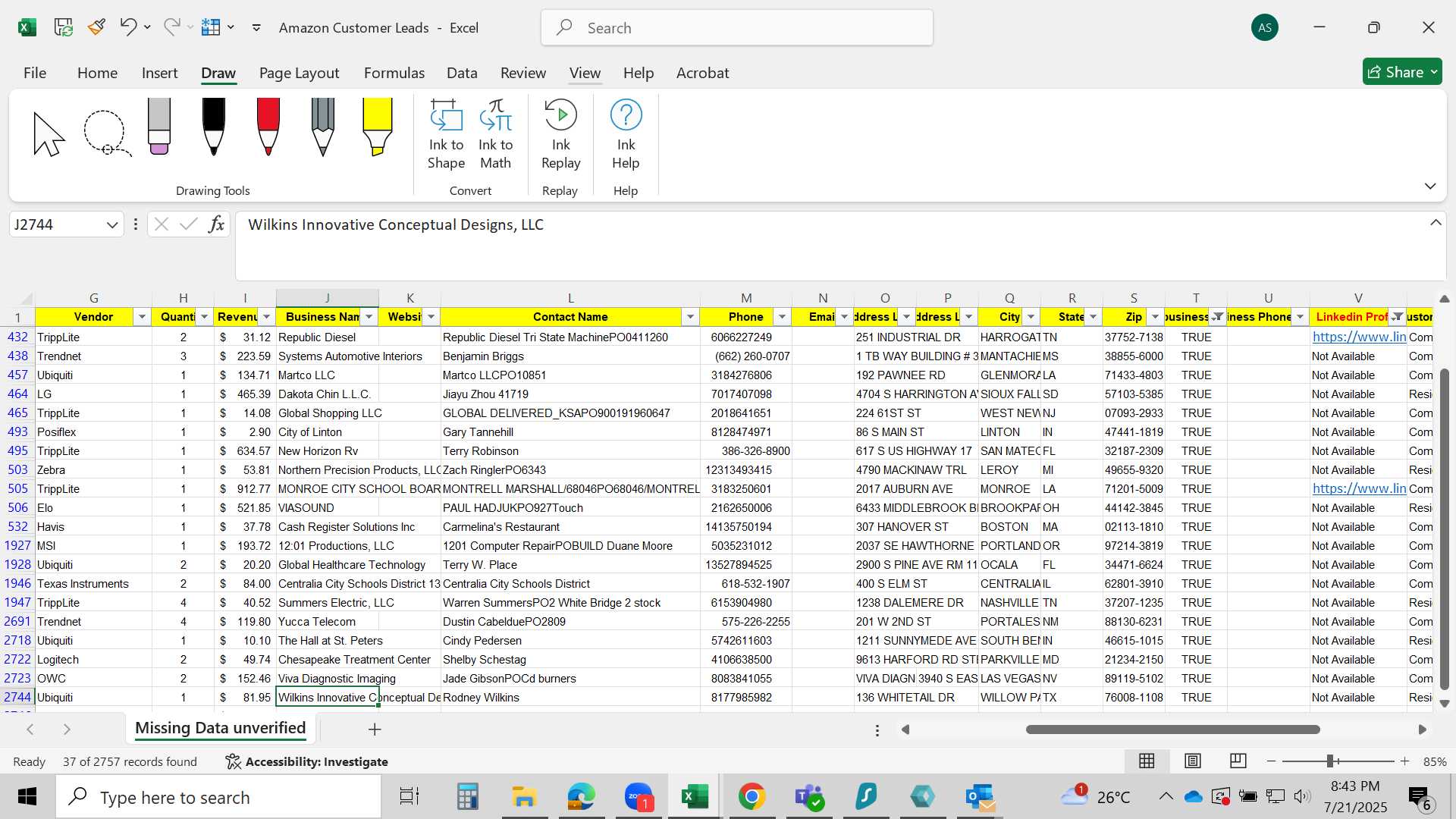Switch to the Home tab

(x=97, y=73)
